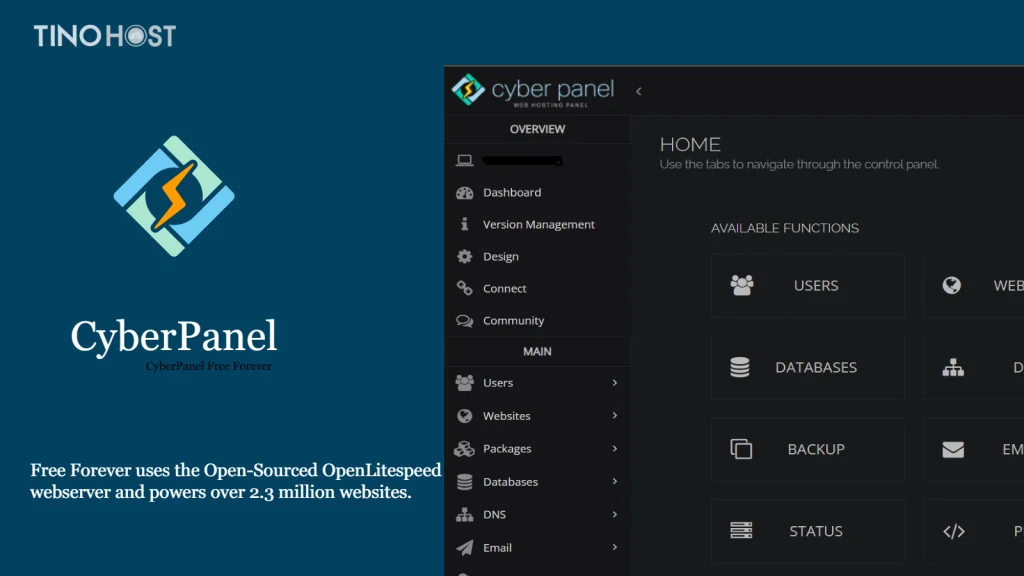This screenshot has width=1024, height=576.
Task: Click the Connect chain-link icon
Action: click(464, 288)
